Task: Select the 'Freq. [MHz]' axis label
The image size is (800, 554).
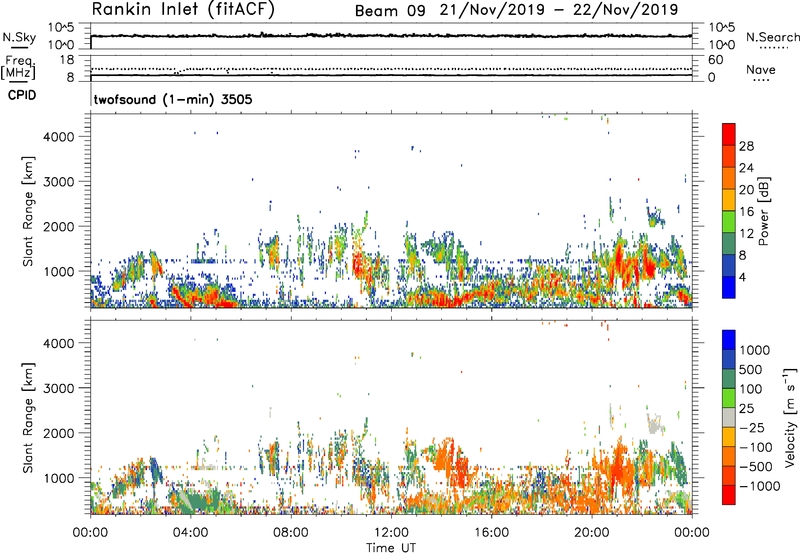Action: tap(18, 67)
